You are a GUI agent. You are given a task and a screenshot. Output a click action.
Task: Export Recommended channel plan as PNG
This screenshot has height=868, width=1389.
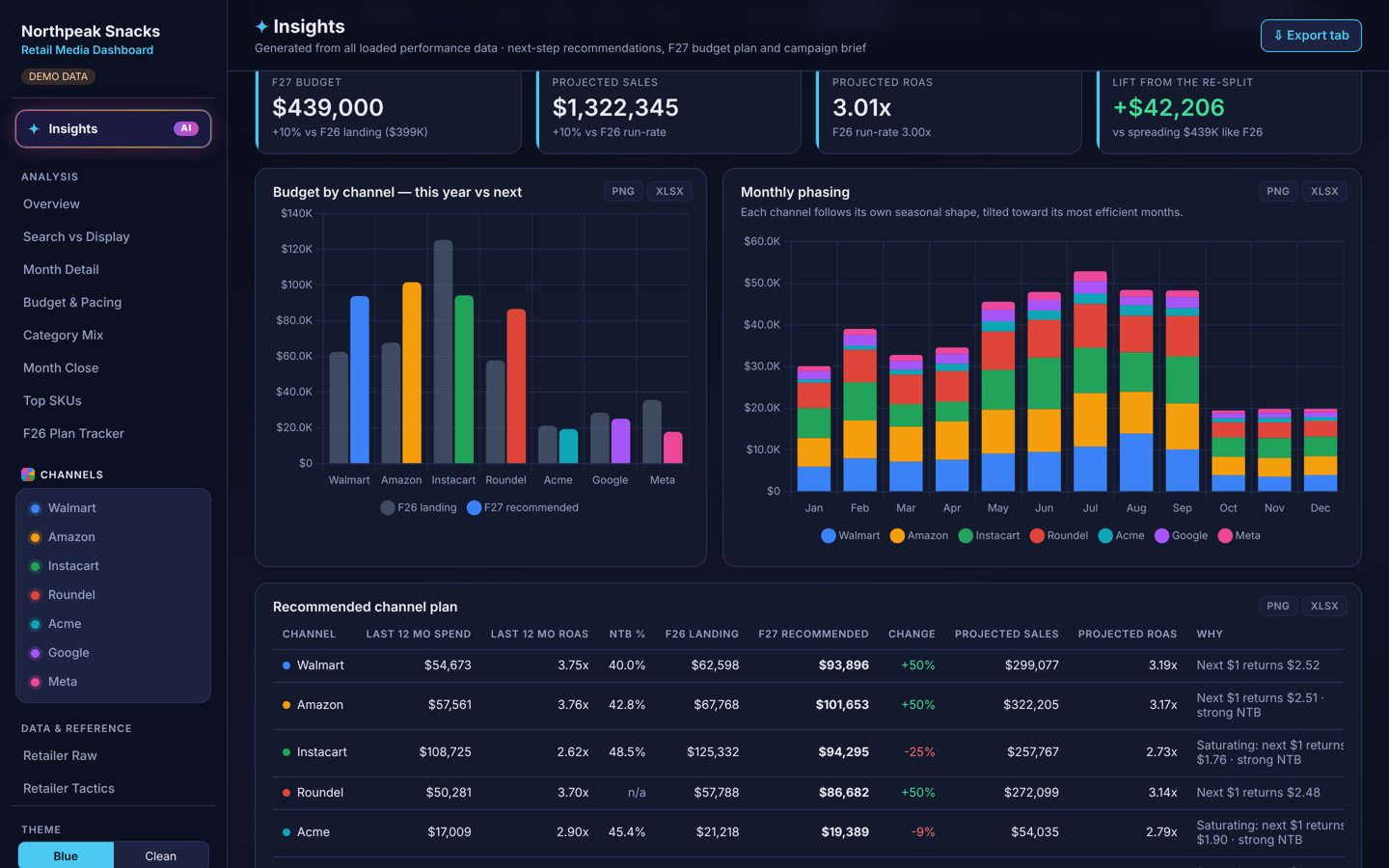1278,607
